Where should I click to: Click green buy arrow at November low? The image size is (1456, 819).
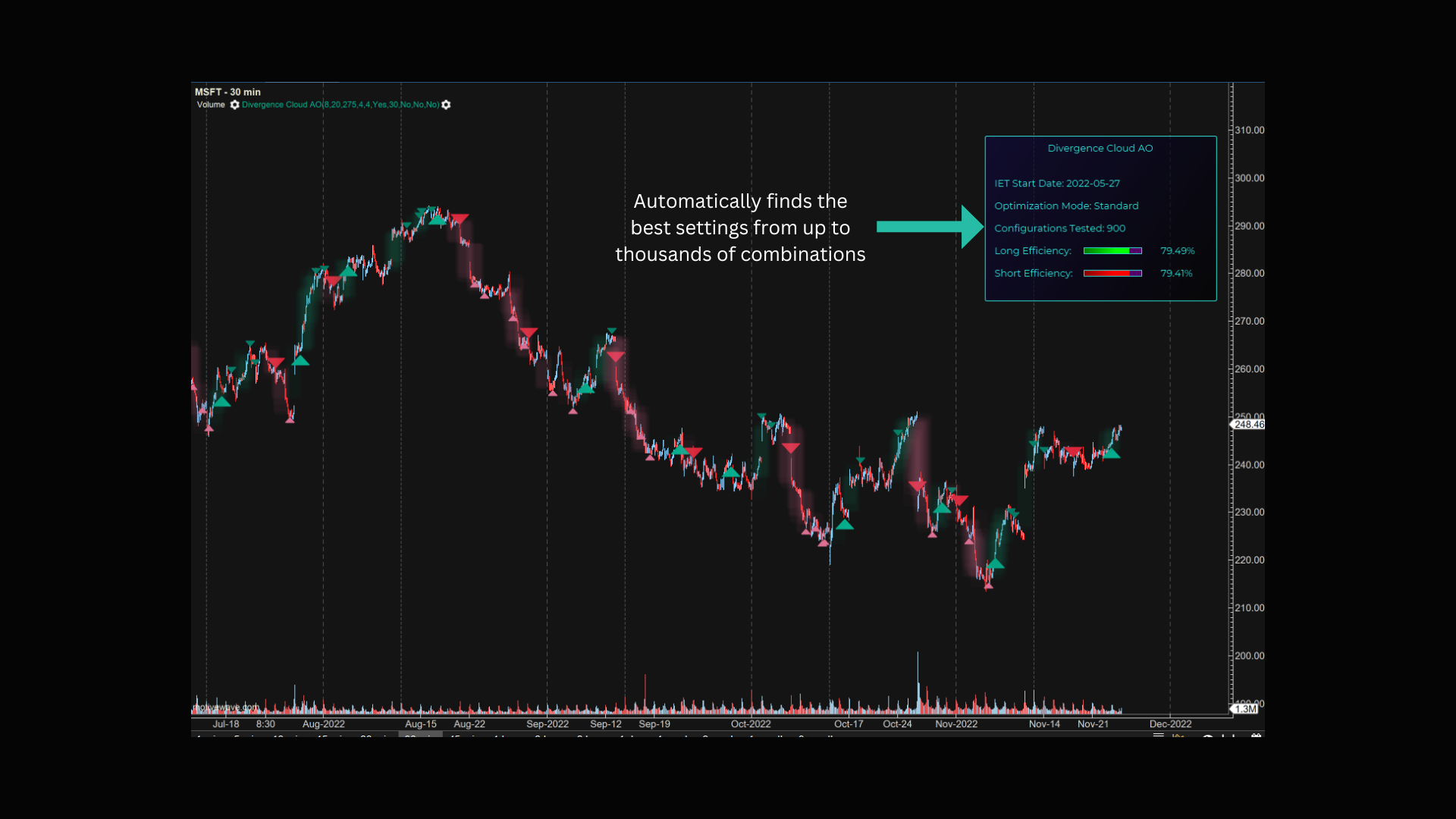click(x=996, y=563)
